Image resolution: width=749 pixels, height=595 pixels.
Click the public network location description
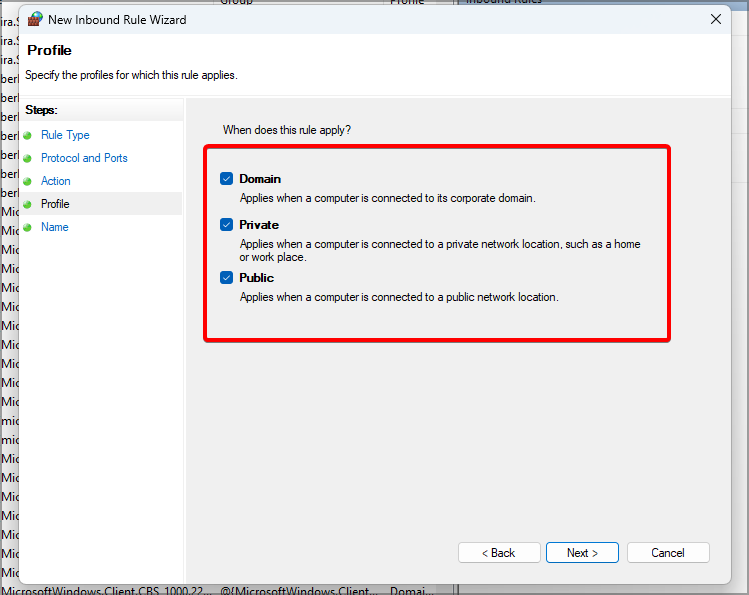(399, 297)
